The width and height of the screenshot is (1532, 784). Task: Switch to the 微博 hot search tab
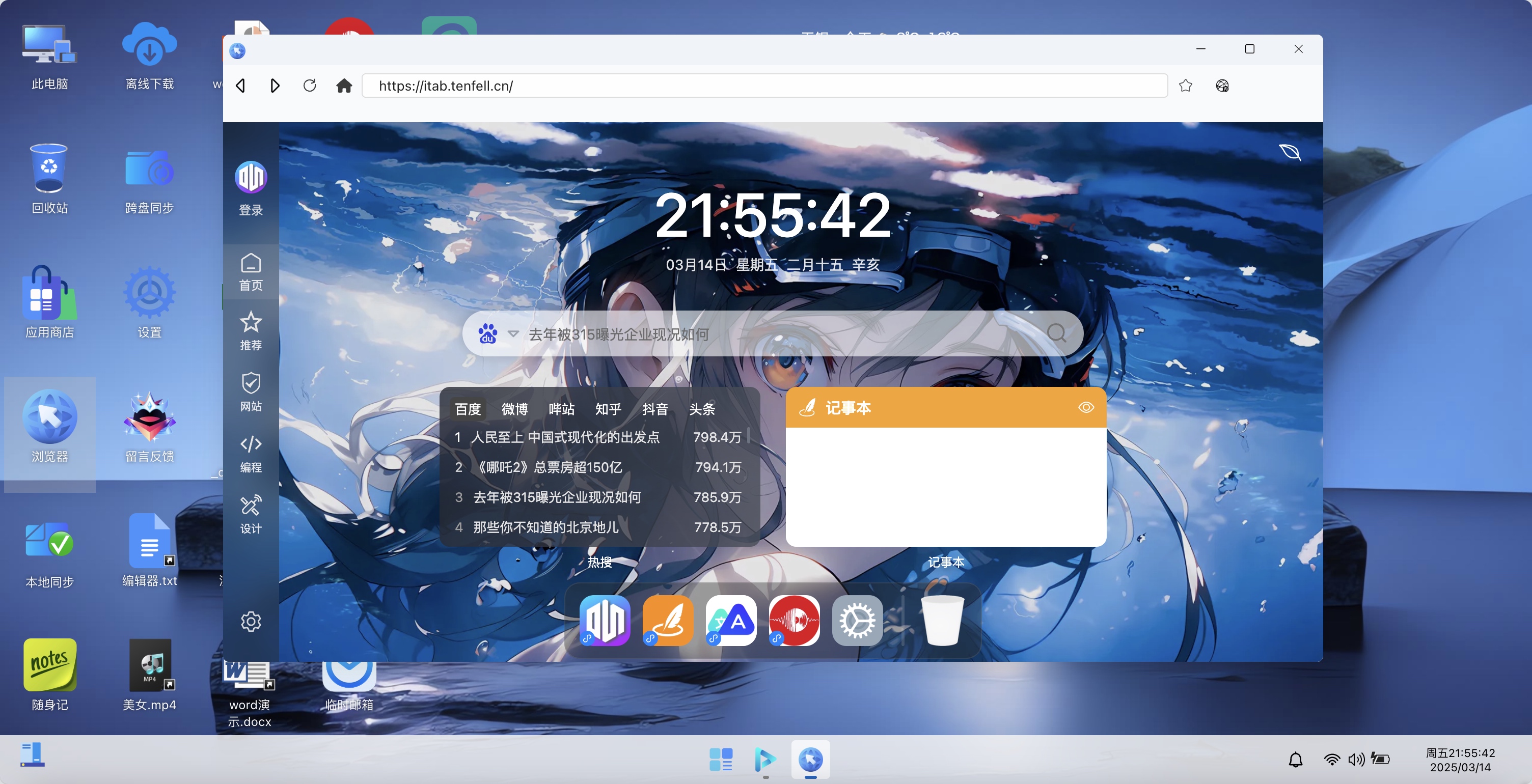click(x=514, y=409)
